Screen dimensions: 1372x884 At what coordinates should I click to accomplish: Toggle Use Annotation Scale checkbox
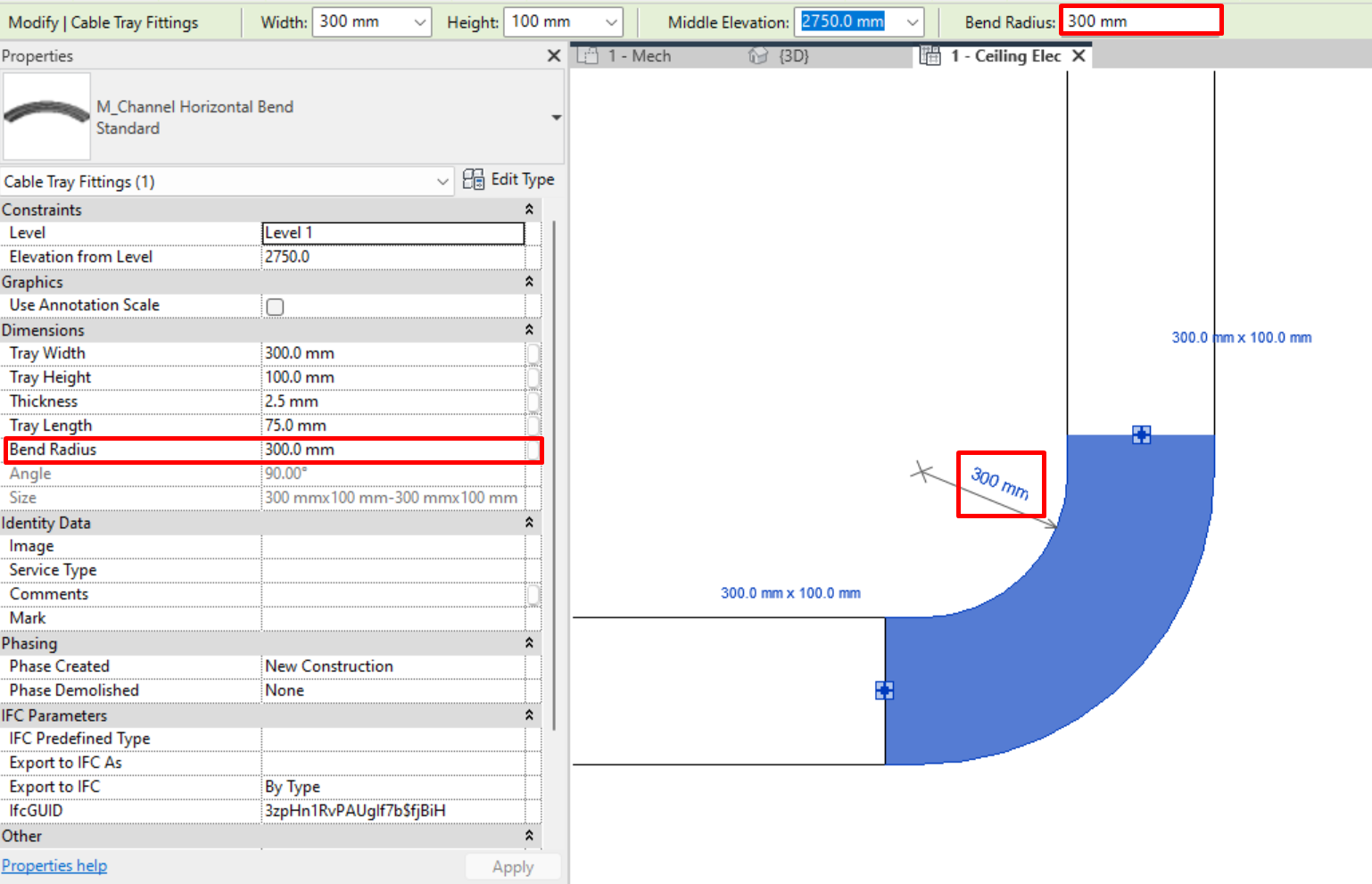tap(275, 306)
